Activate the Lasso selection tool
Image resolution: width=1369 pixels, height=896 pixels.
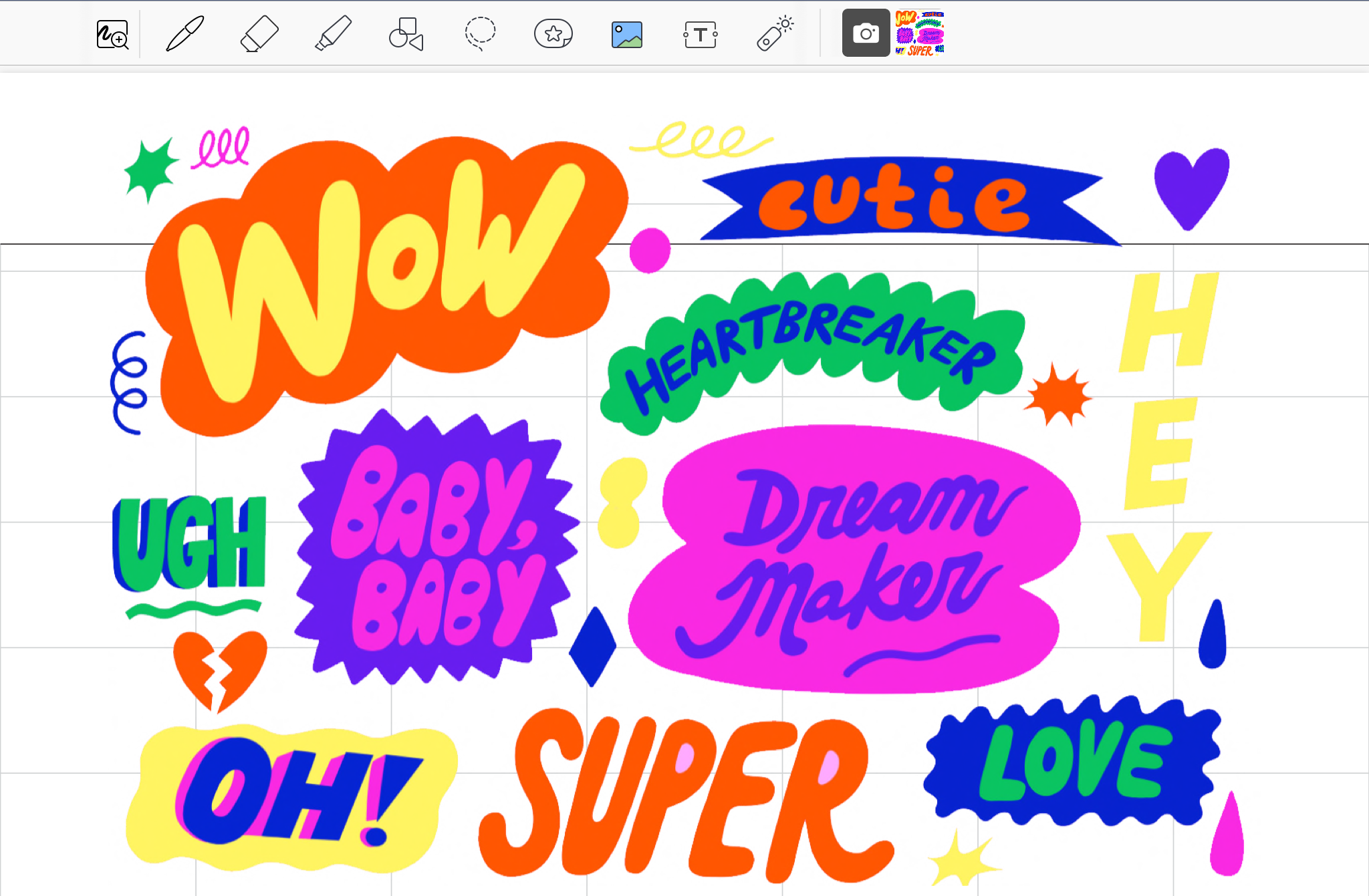tap(480, 34)
